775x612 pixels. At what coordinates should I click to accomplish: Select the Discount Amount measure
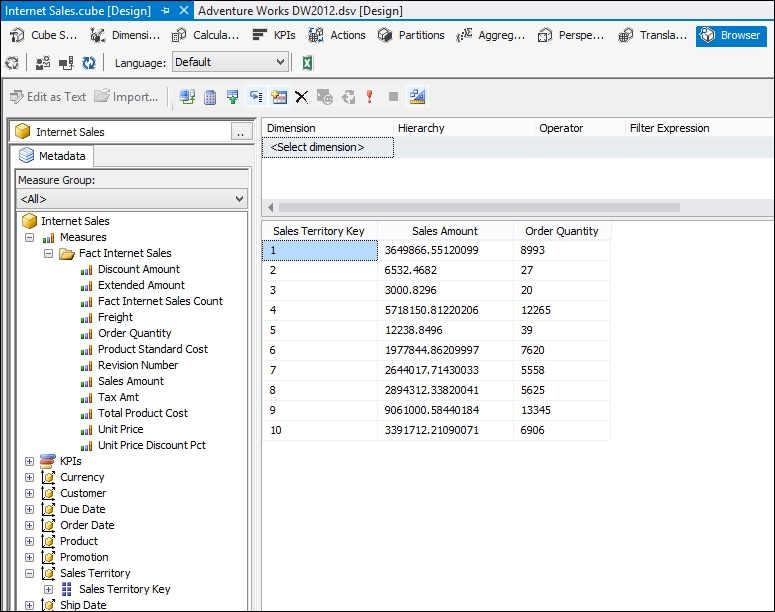tap(139, 269)
